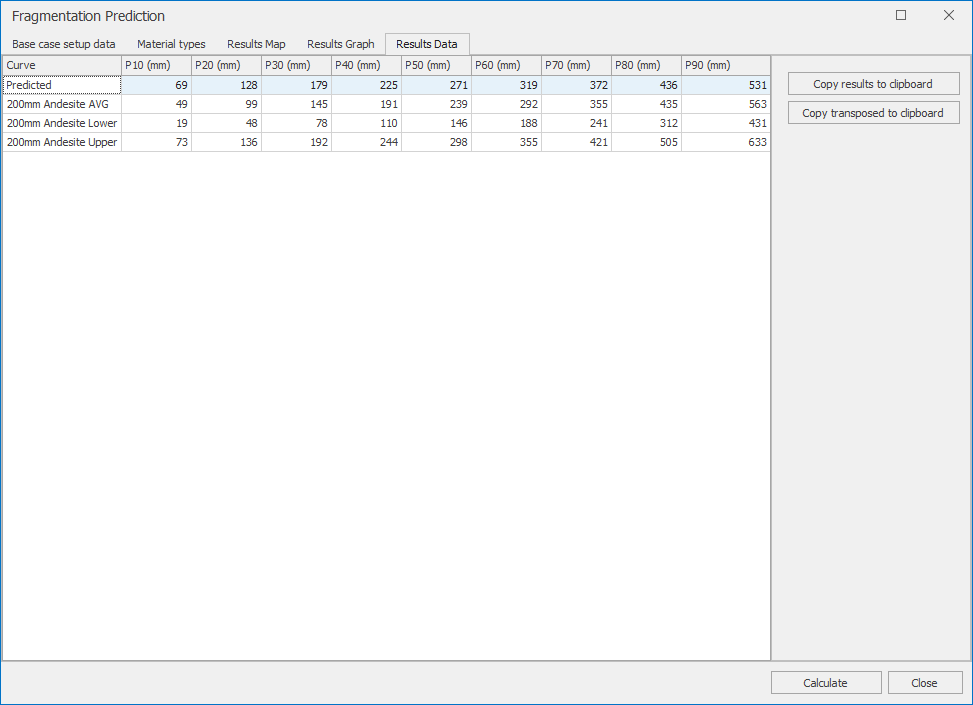Click the P70 (mm) column header
This screenshot has height=705, width=973.
[x=577, y=65]
